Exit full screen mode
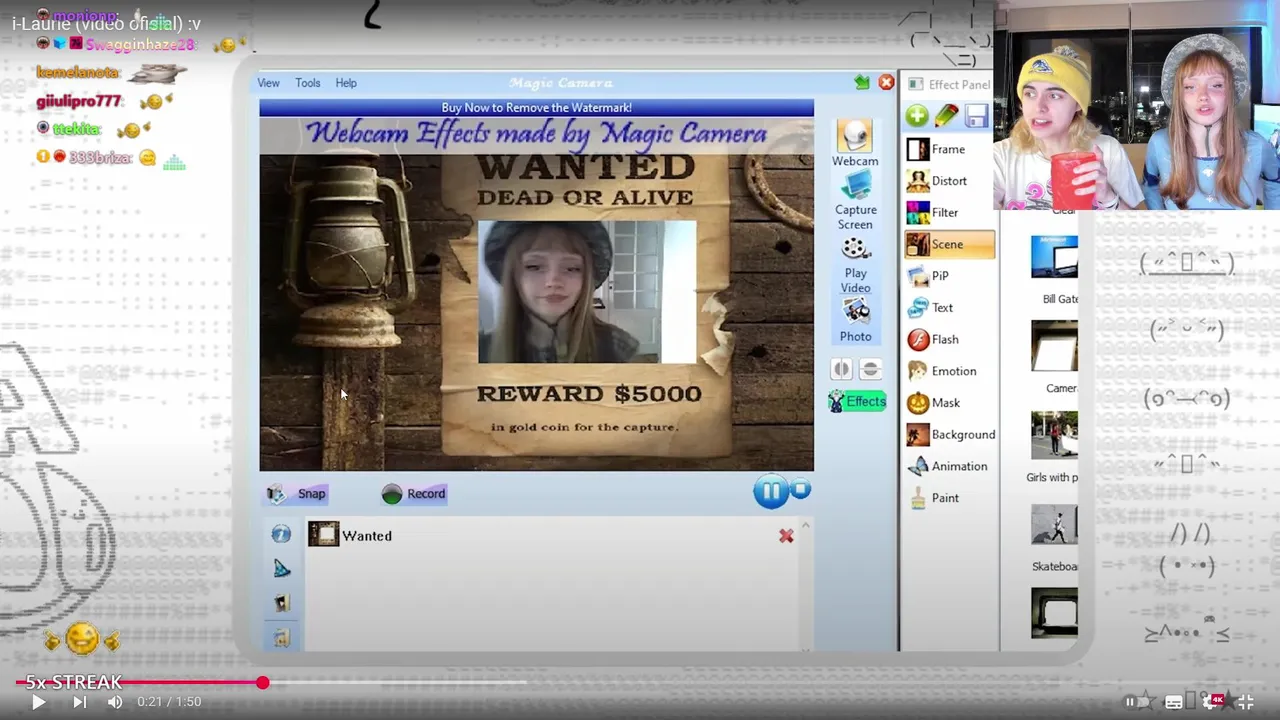Image resolution: width=1280 pixels, height=720 pixels. [1246, 702]
